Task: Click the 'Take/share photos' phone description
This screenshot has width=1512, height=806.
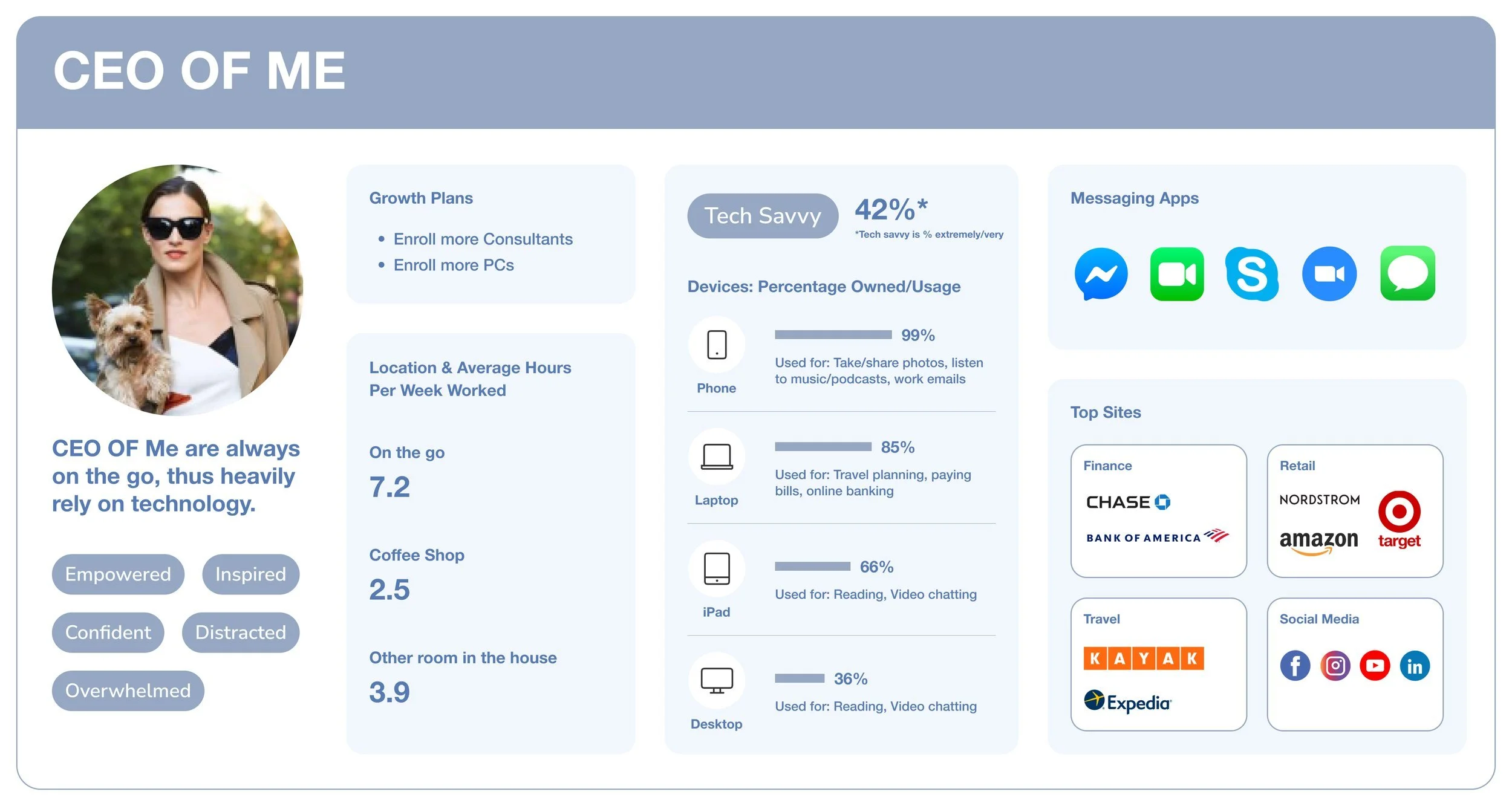Action: (879, 371)
